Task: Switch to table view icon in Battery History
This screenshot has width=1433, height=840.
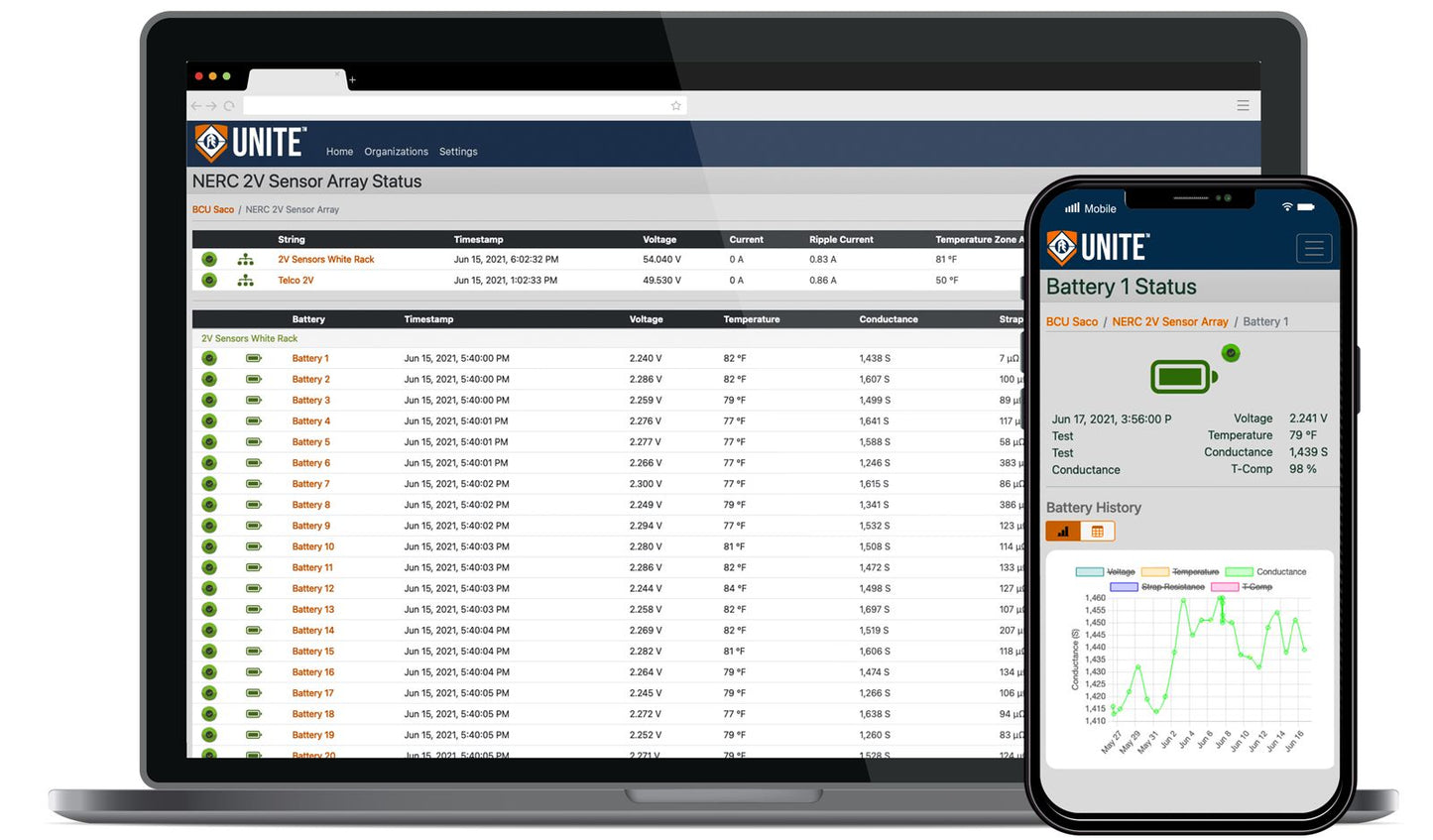Action: [1097, 531]
